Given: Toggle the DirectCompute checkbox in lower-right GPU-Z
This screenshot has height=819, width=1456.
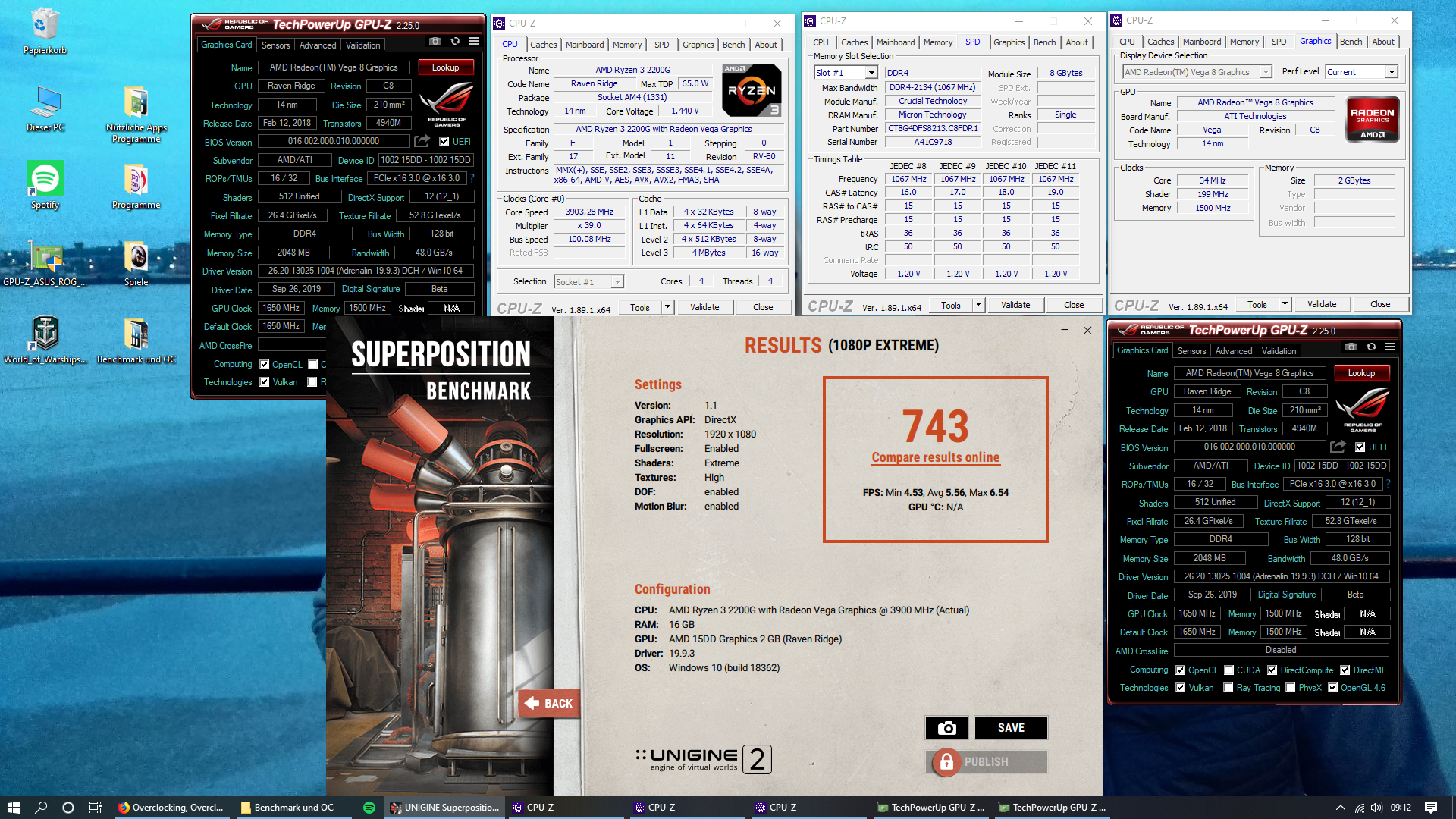Looking at the screenshot, I should [x=1272, y=670].
